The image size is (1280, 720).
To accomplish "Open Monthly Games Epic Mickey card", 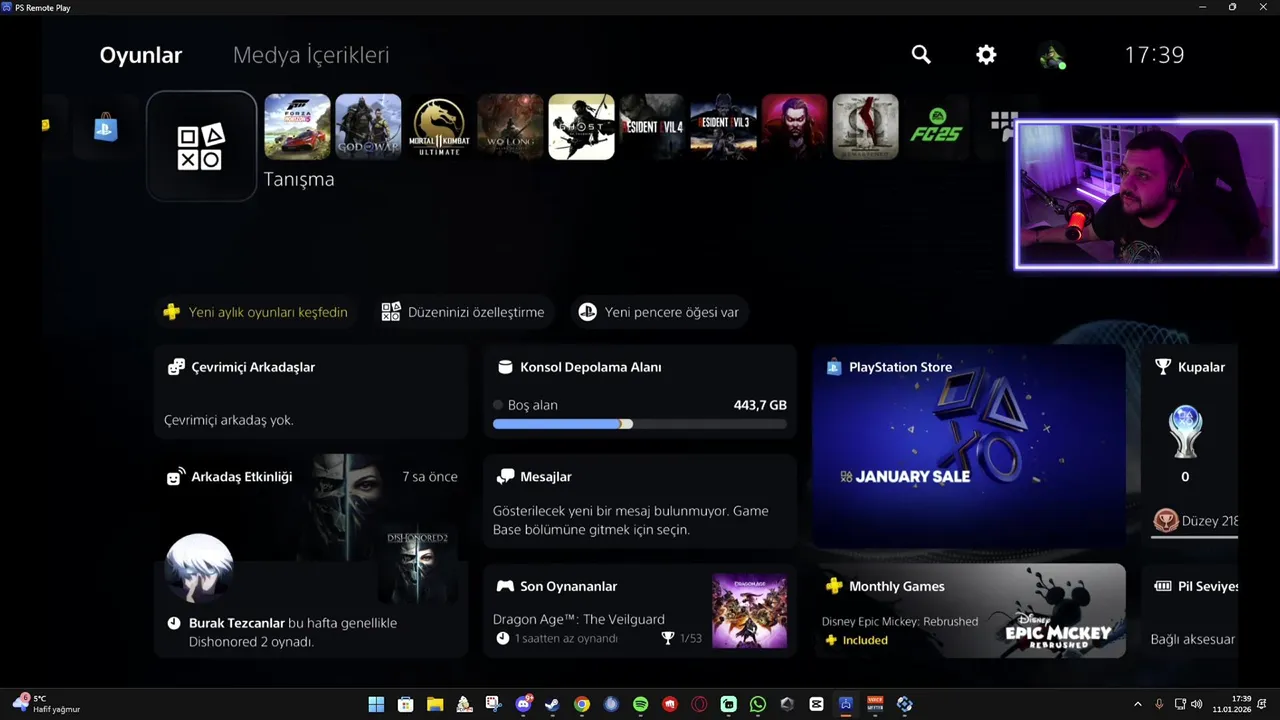I will click(969, 611).
